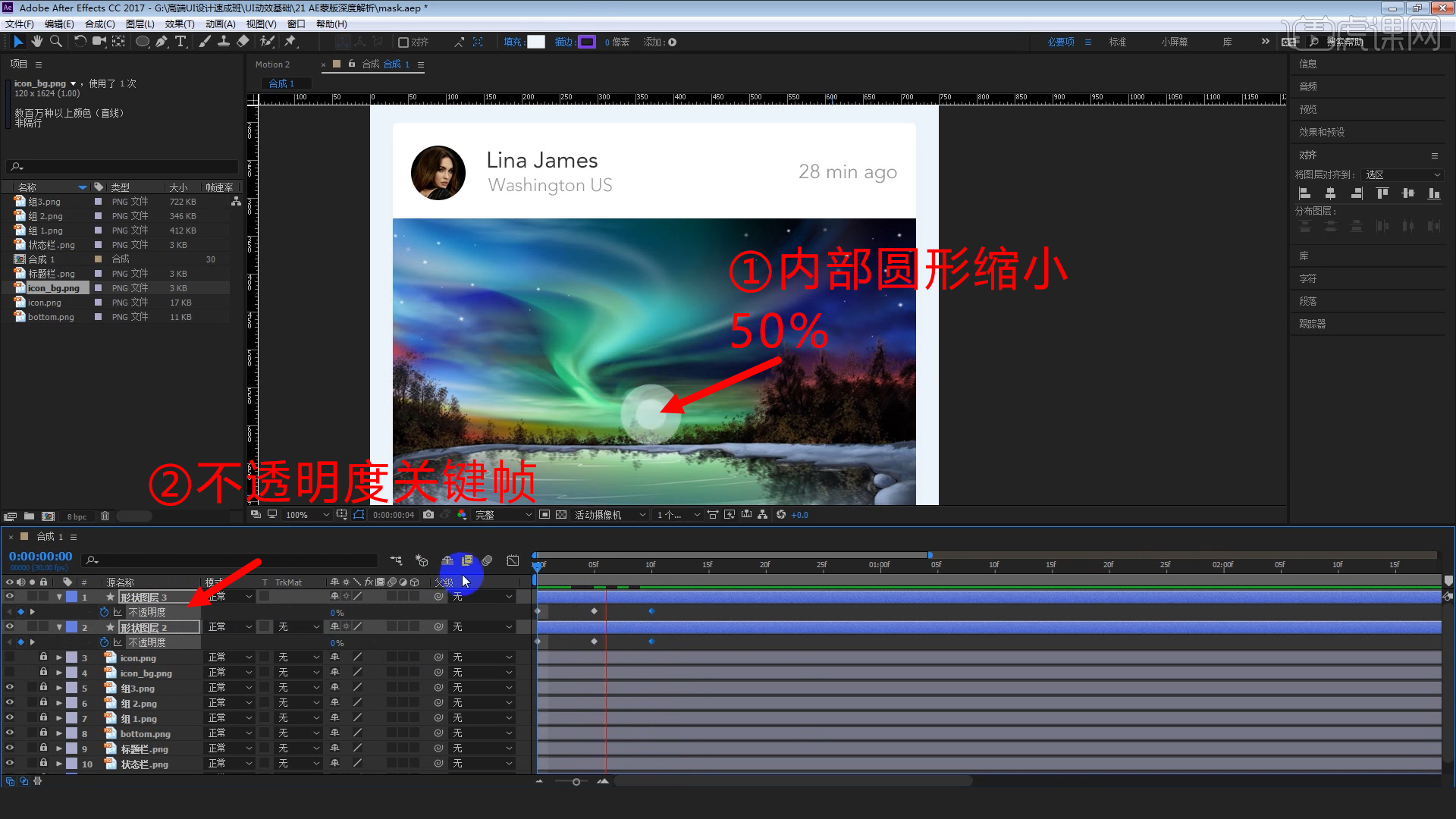Select the Ellipse shape tool
Image resolution: width=1456 pixels, height=819 pixels.
coord(142,42)
